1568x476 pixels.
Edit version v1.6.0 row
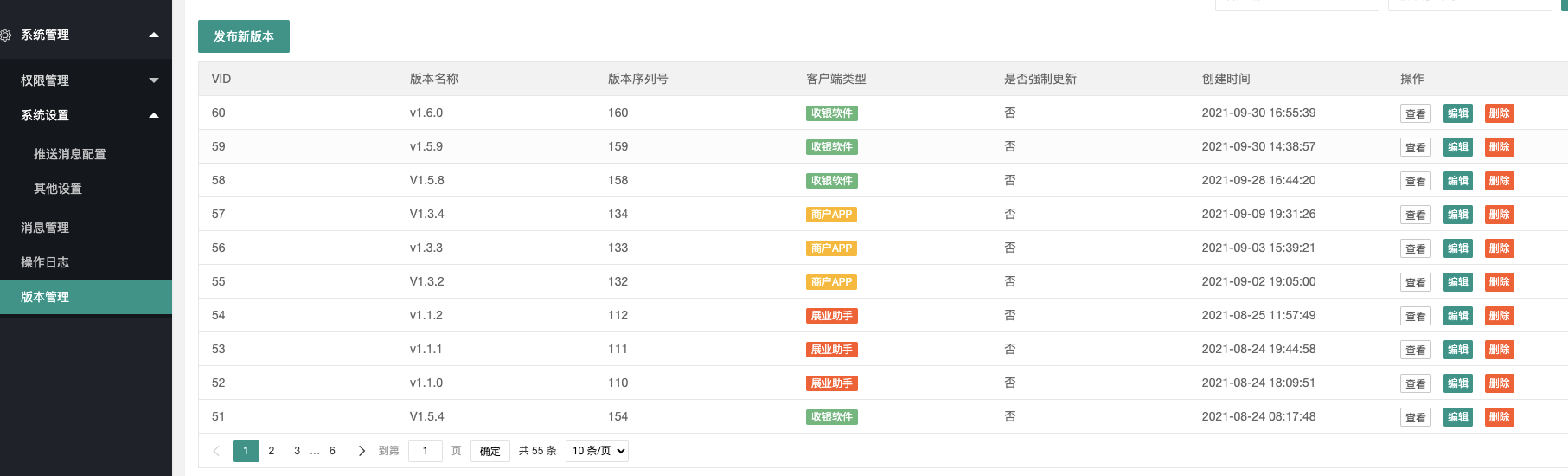point(1458,113)
